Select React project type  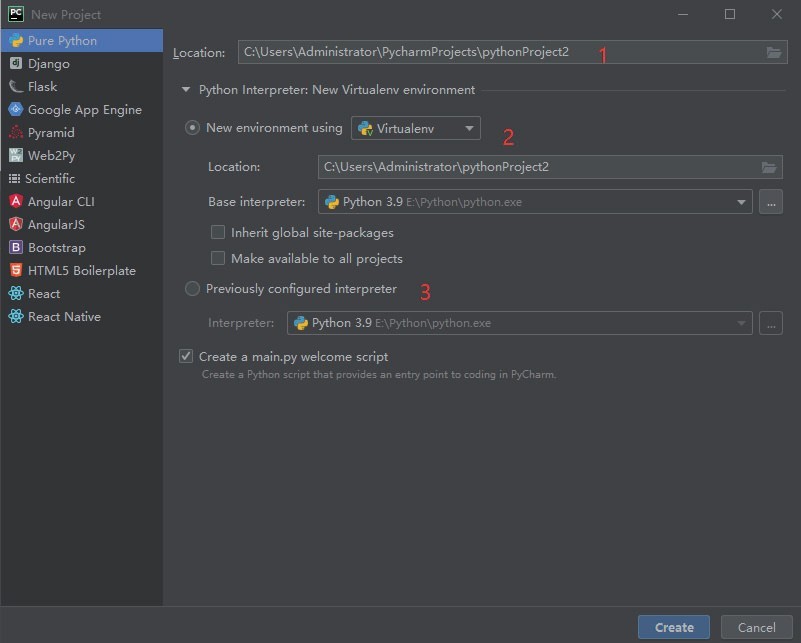(82, 293)
